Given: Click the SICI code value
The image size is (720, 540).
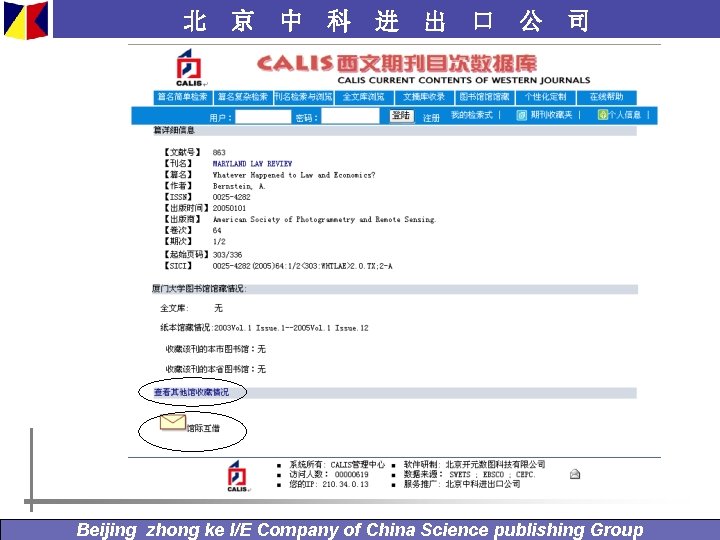Looking at the screenshot, I should (303, 266).
